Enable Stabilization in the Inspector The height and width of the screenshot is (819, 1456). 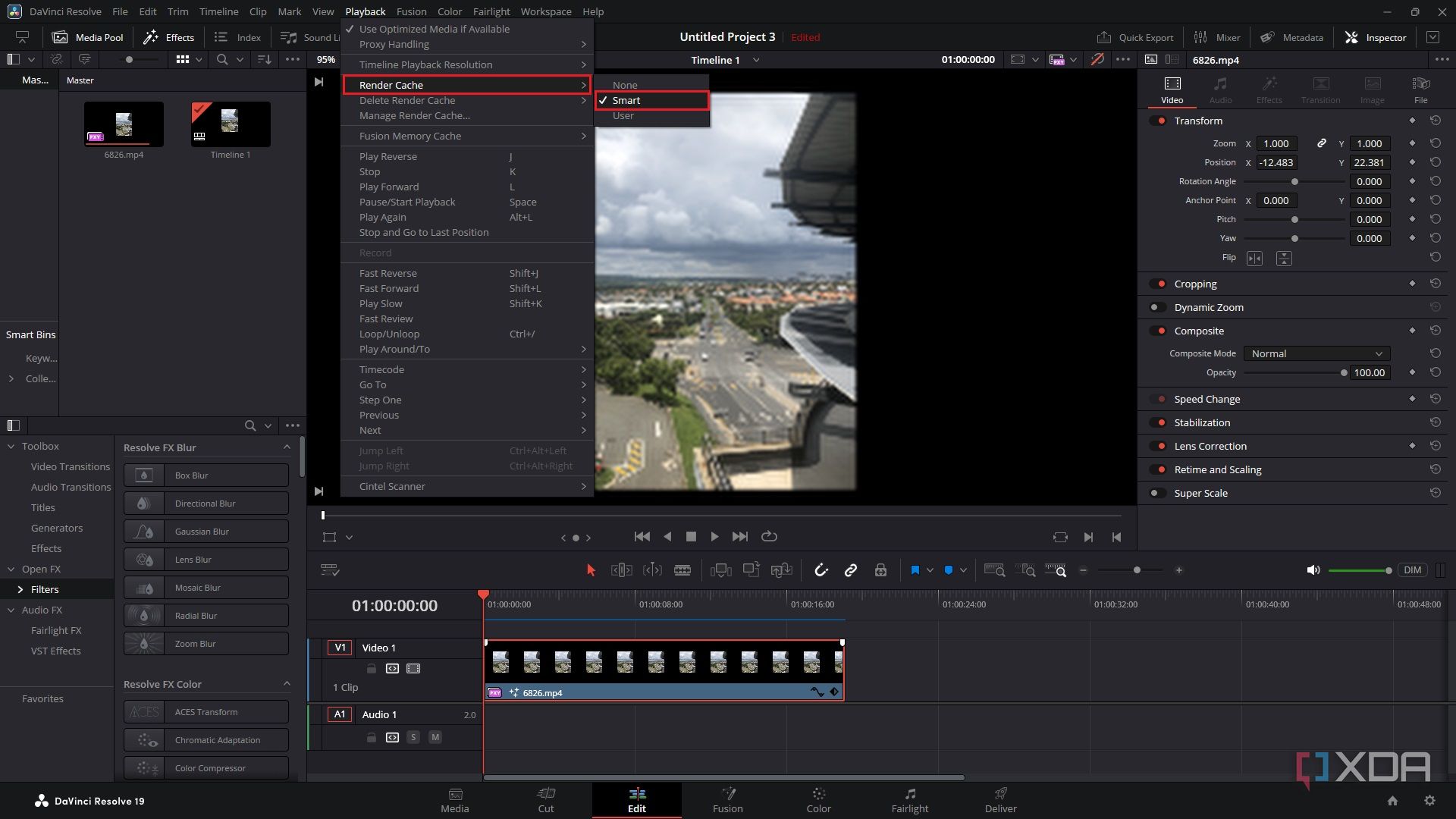pos(1159,422)
